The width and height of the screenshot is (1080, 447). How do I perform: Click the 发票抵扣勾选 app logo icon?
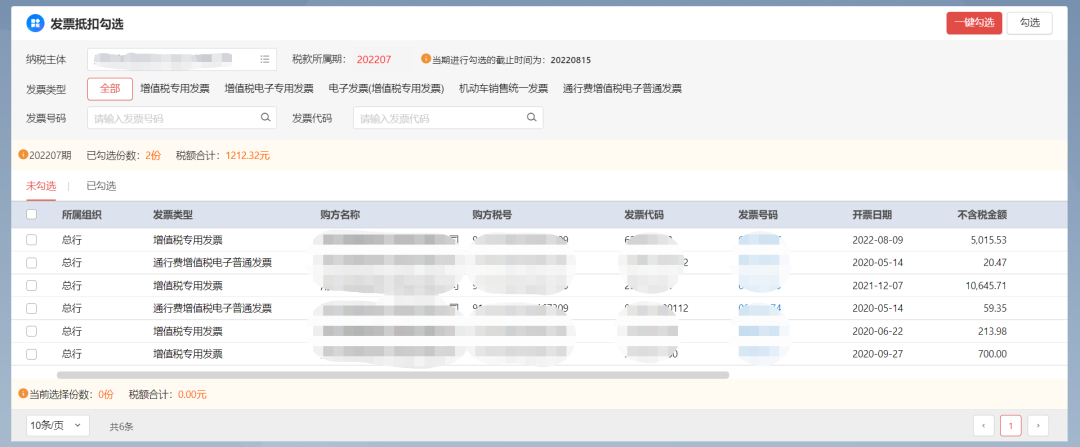click(x=35, y=23)
